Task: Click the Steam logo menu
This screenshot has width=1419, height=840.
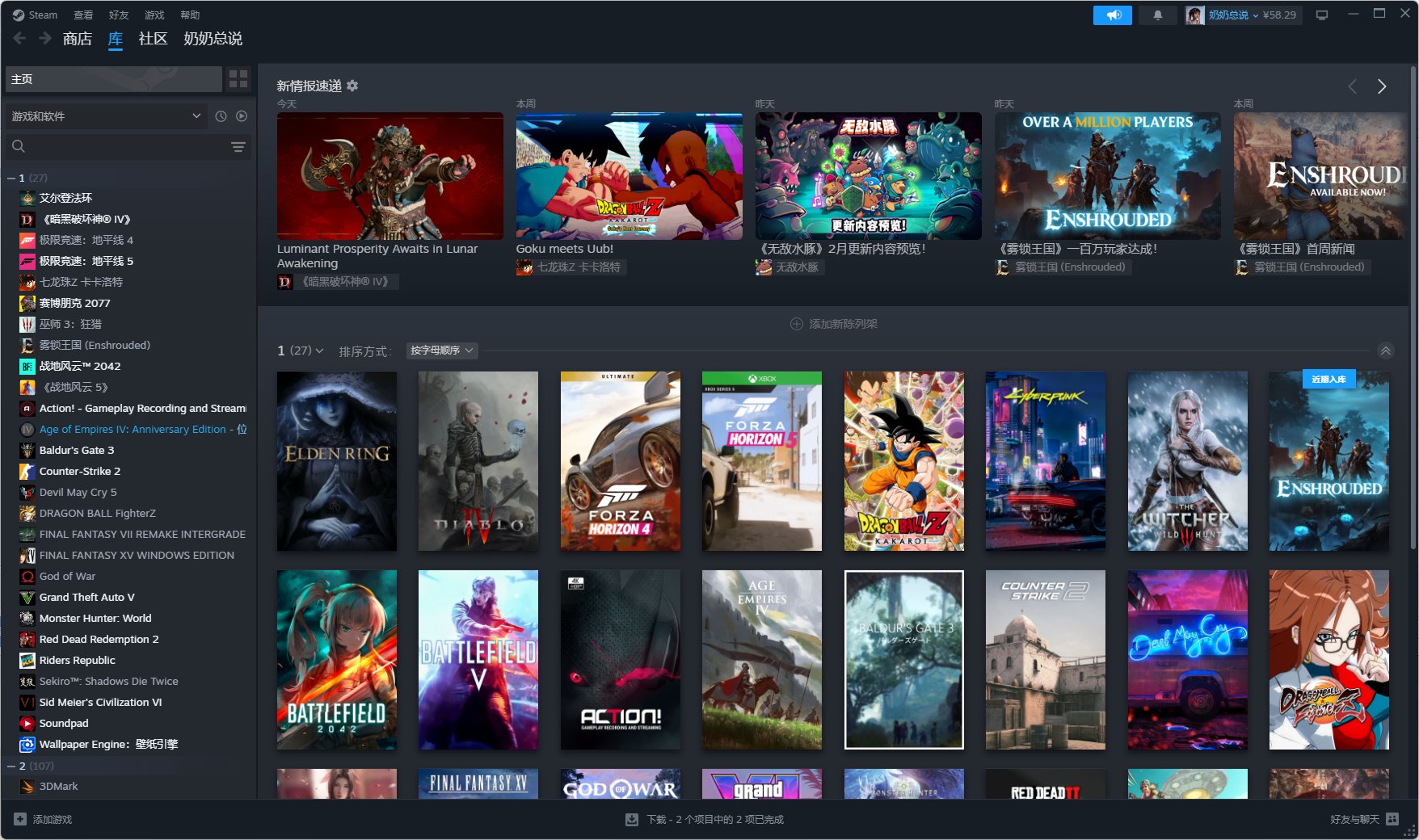Action: (35, 15)
